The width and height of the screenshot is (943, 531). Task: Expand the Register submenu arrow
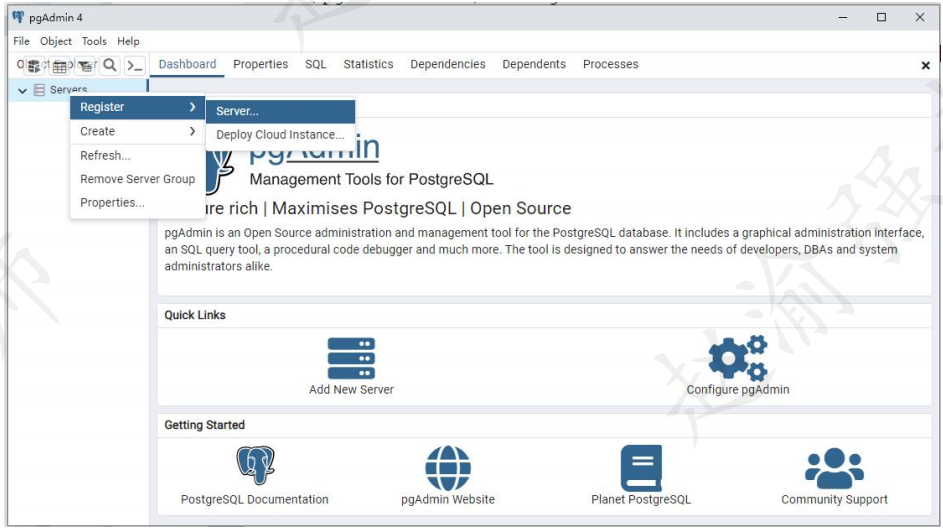pos(192,107)
